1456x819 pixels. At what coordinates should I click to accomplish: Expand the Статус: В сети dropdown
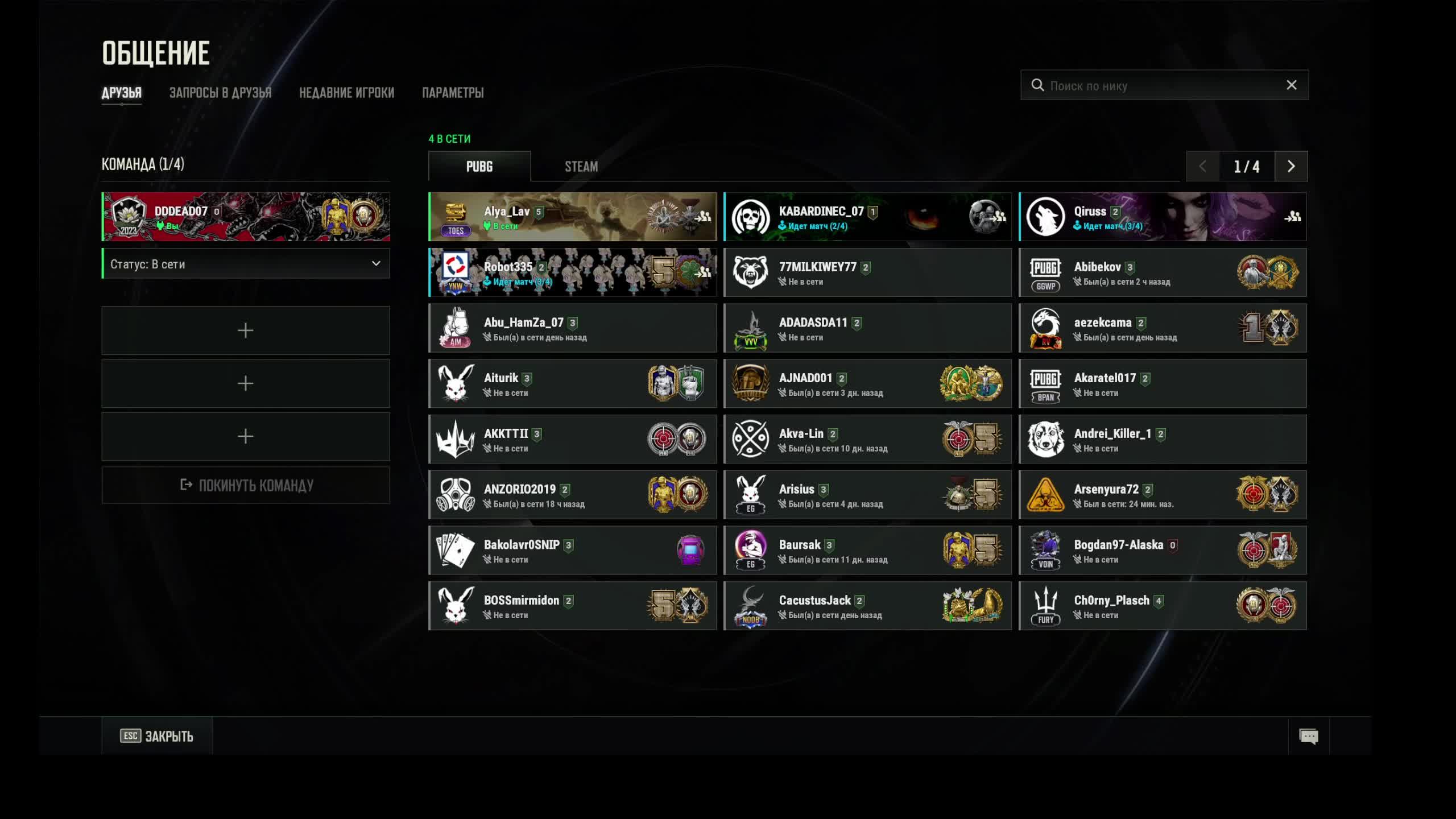click(x=246, y=263)
